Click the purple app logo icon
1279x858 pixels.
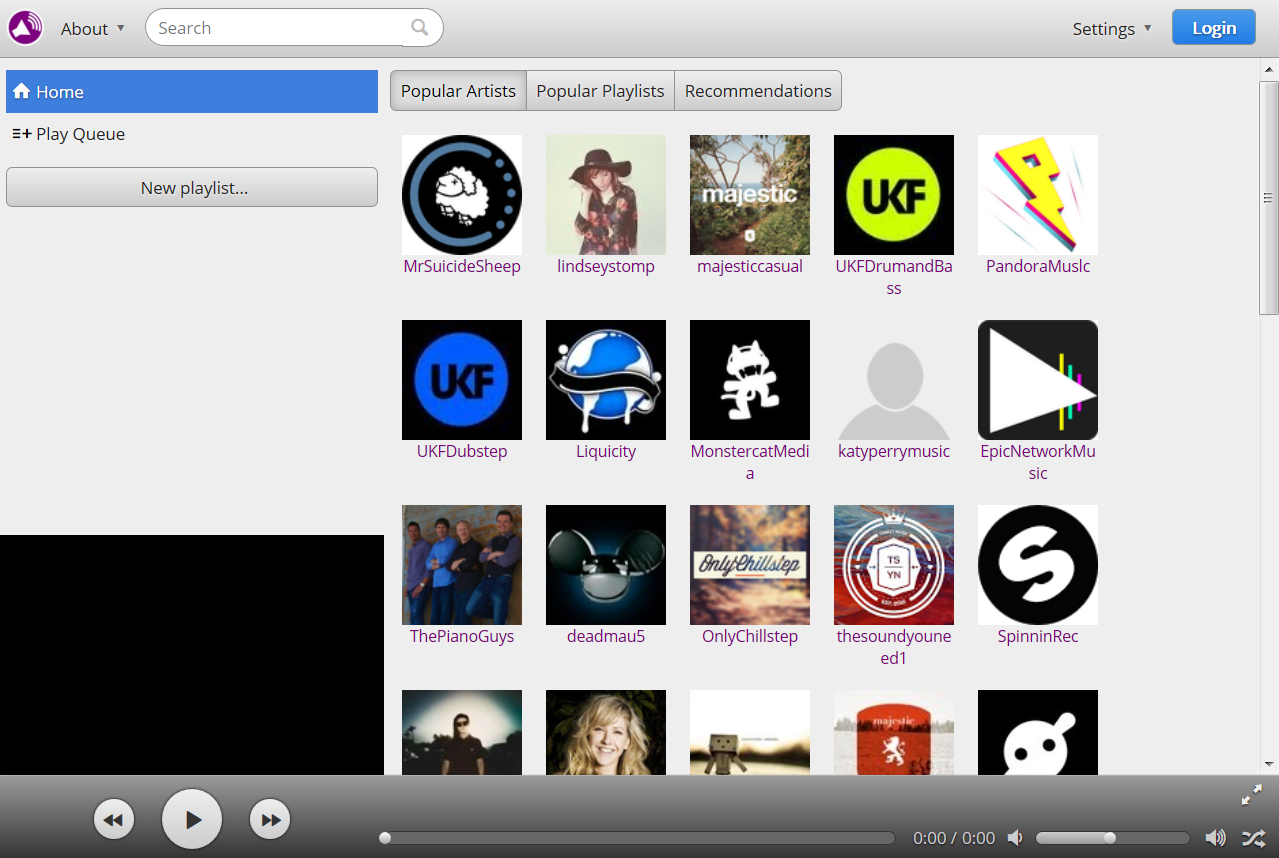click(x=26, y=28)
